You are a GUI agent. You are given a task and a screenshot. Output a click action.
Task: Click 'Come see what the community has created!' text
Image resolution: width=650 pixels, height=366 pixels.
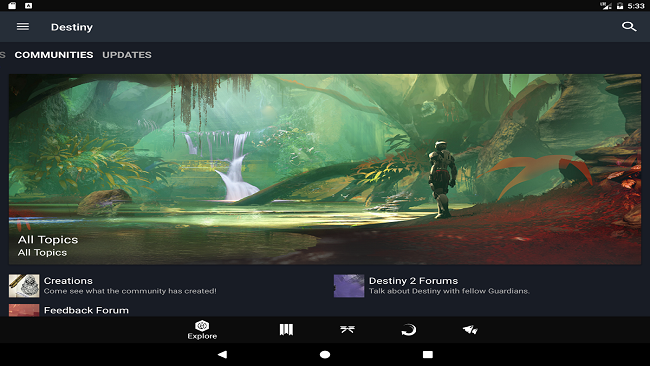point(130,291)
